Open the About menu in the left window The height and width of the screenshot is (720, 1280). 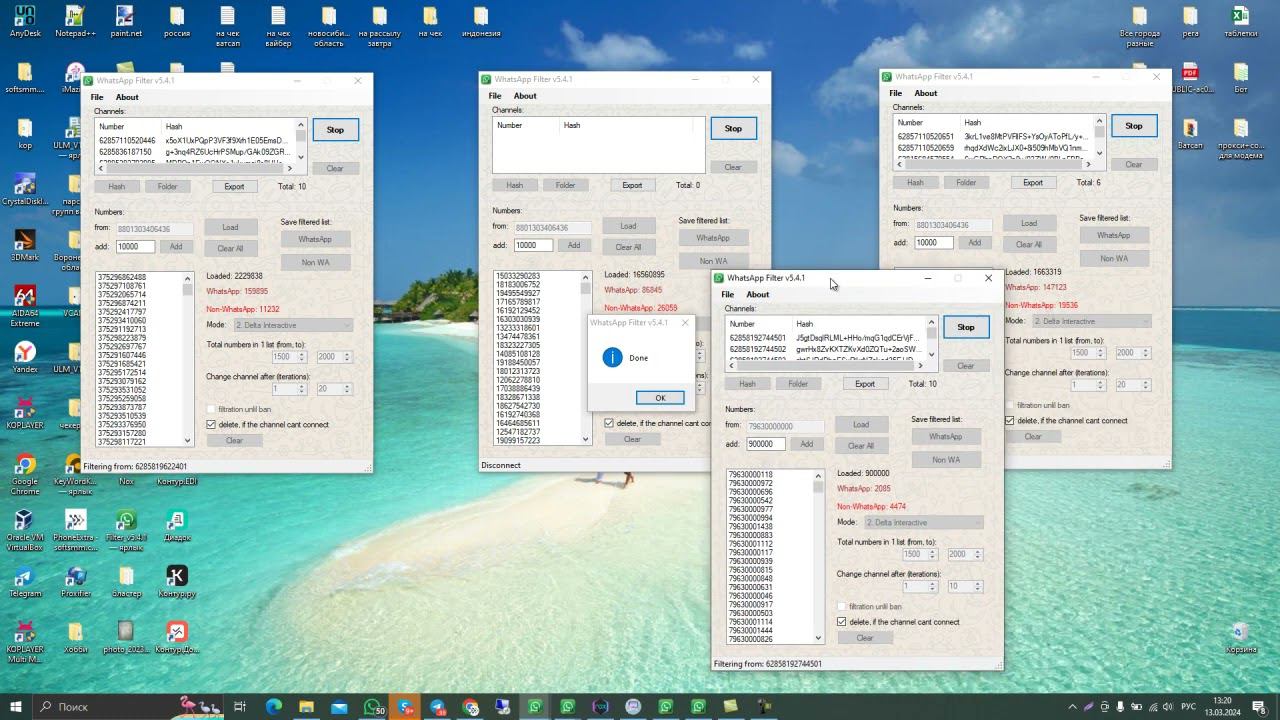click(x=127, y=97)
